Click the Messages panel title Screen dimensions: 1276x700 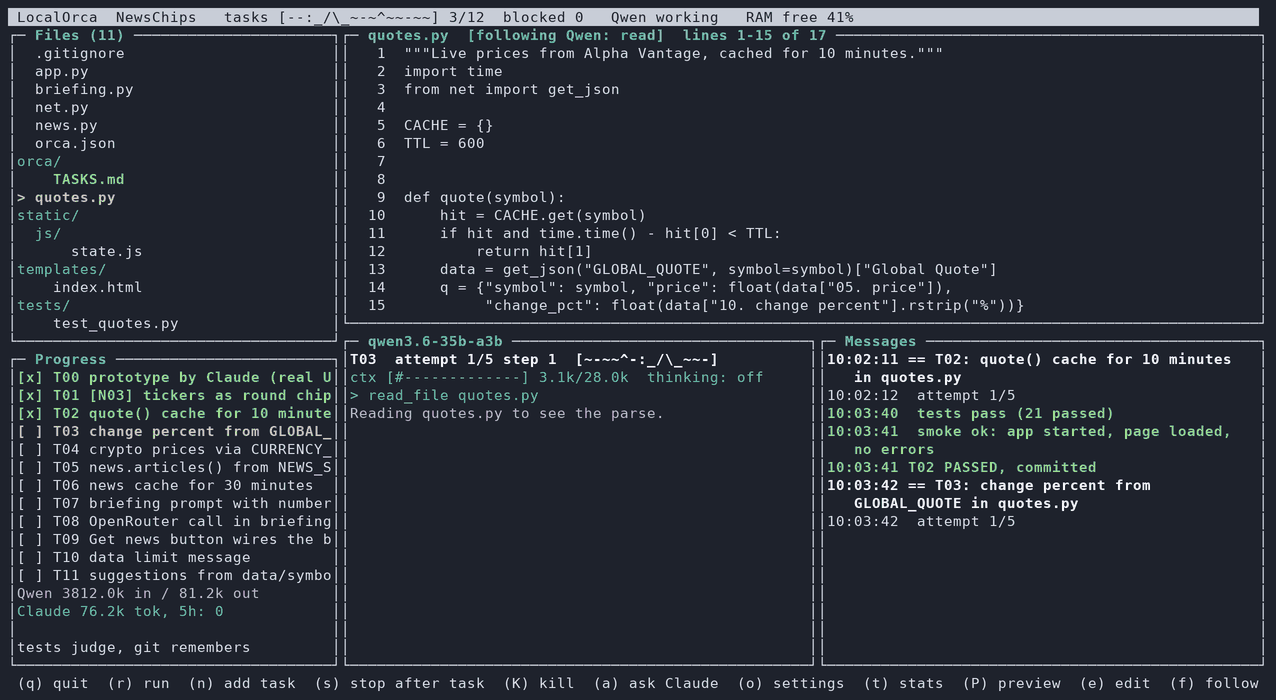coord(880,341)
